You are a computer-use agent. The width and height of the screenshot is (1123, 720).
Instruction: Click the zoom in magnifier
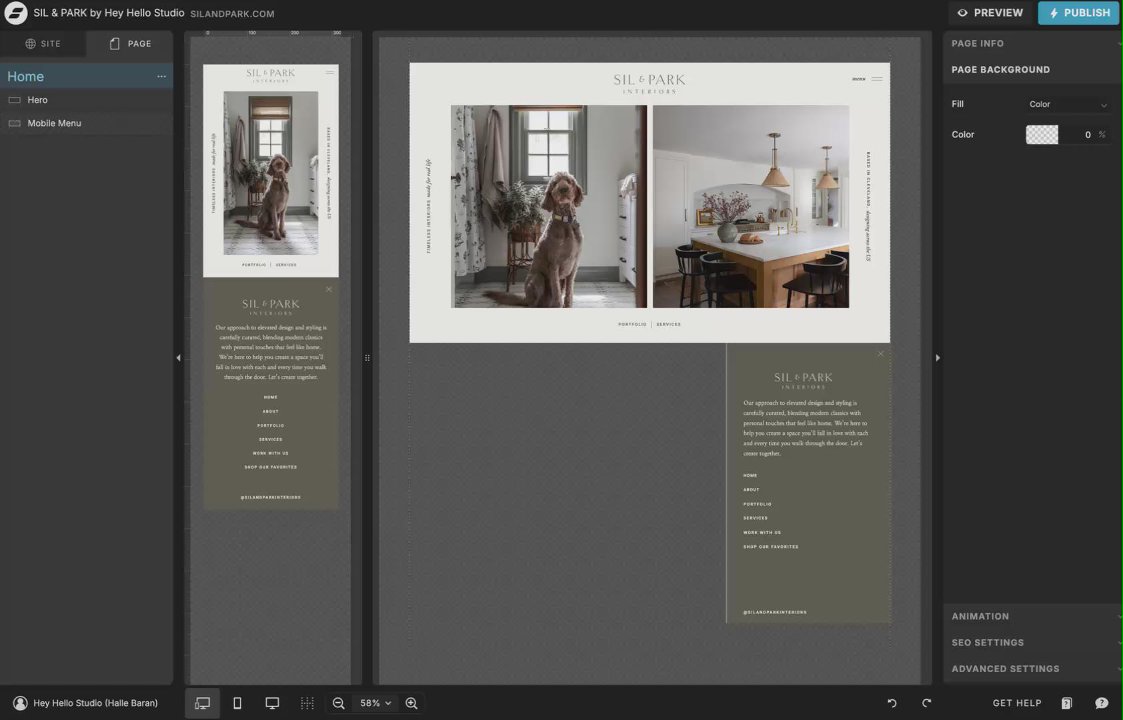(x=412, y=704)
